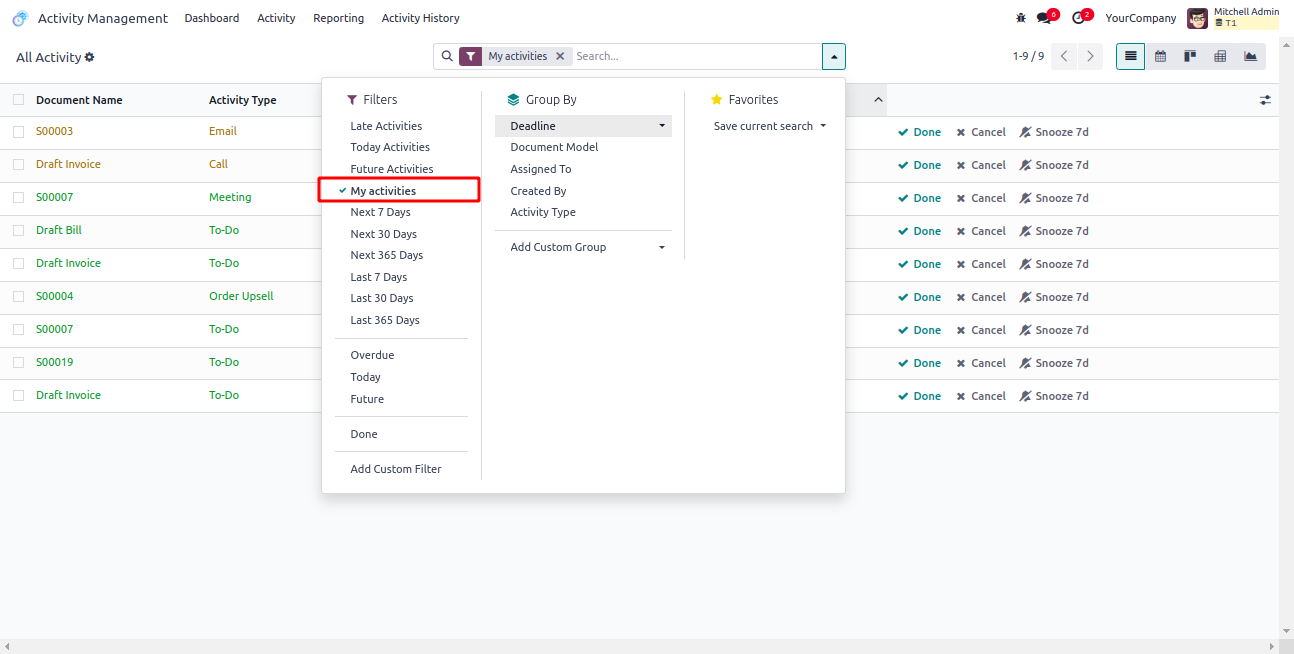Image resolution: width=1294 pixels, height=654 pixels.
Task: Open the conversations messages icon
Action: click(1044, 18)
